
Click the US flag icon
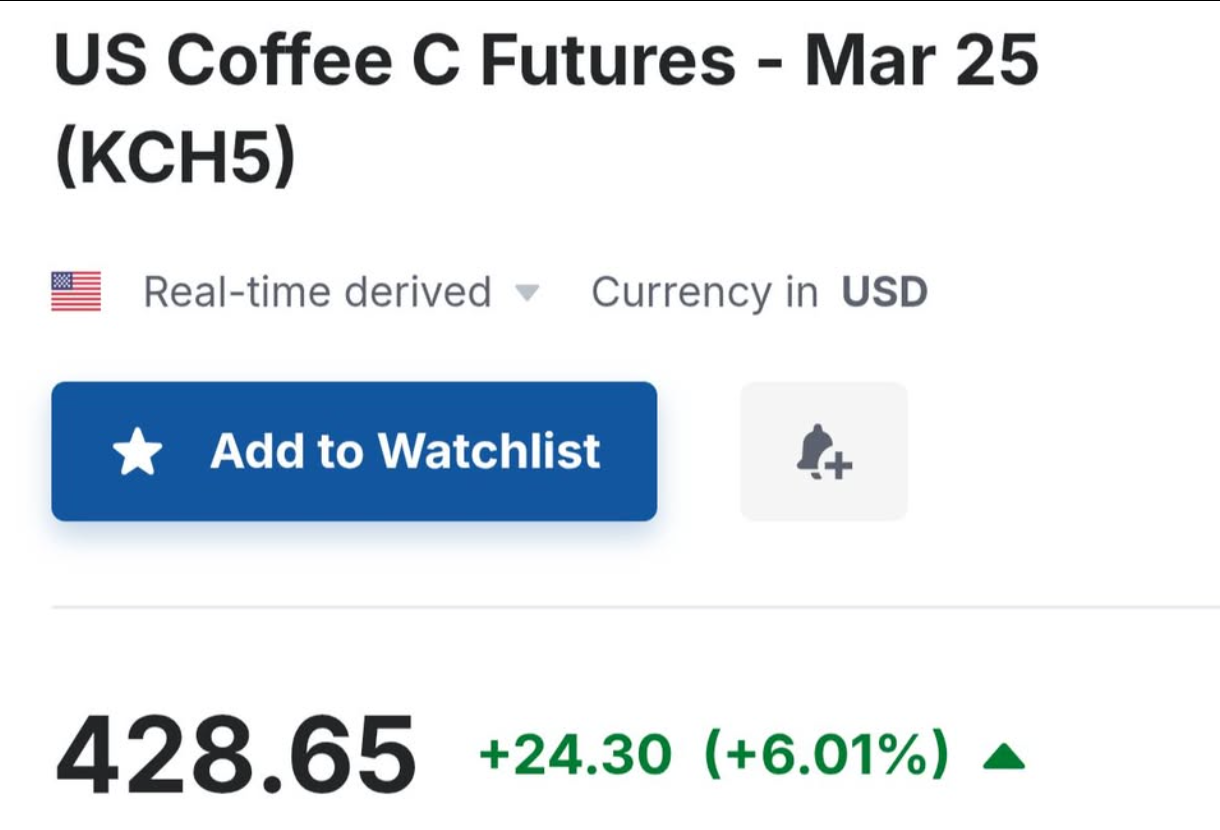click(76, 292)
